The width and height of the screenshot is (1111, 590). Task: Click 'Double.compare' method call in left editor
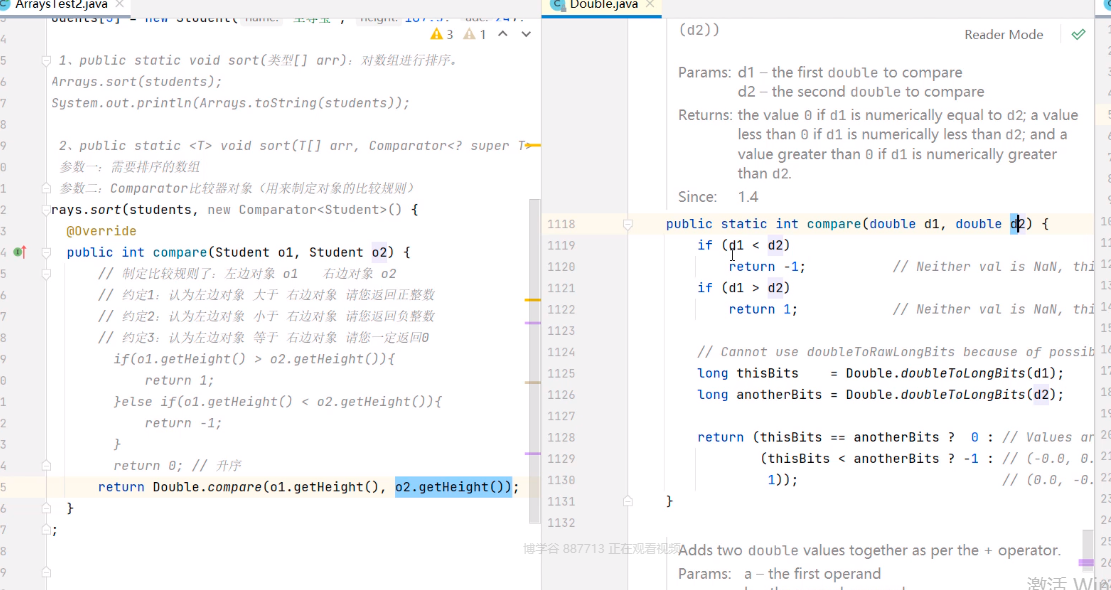[x=207, y=487]
